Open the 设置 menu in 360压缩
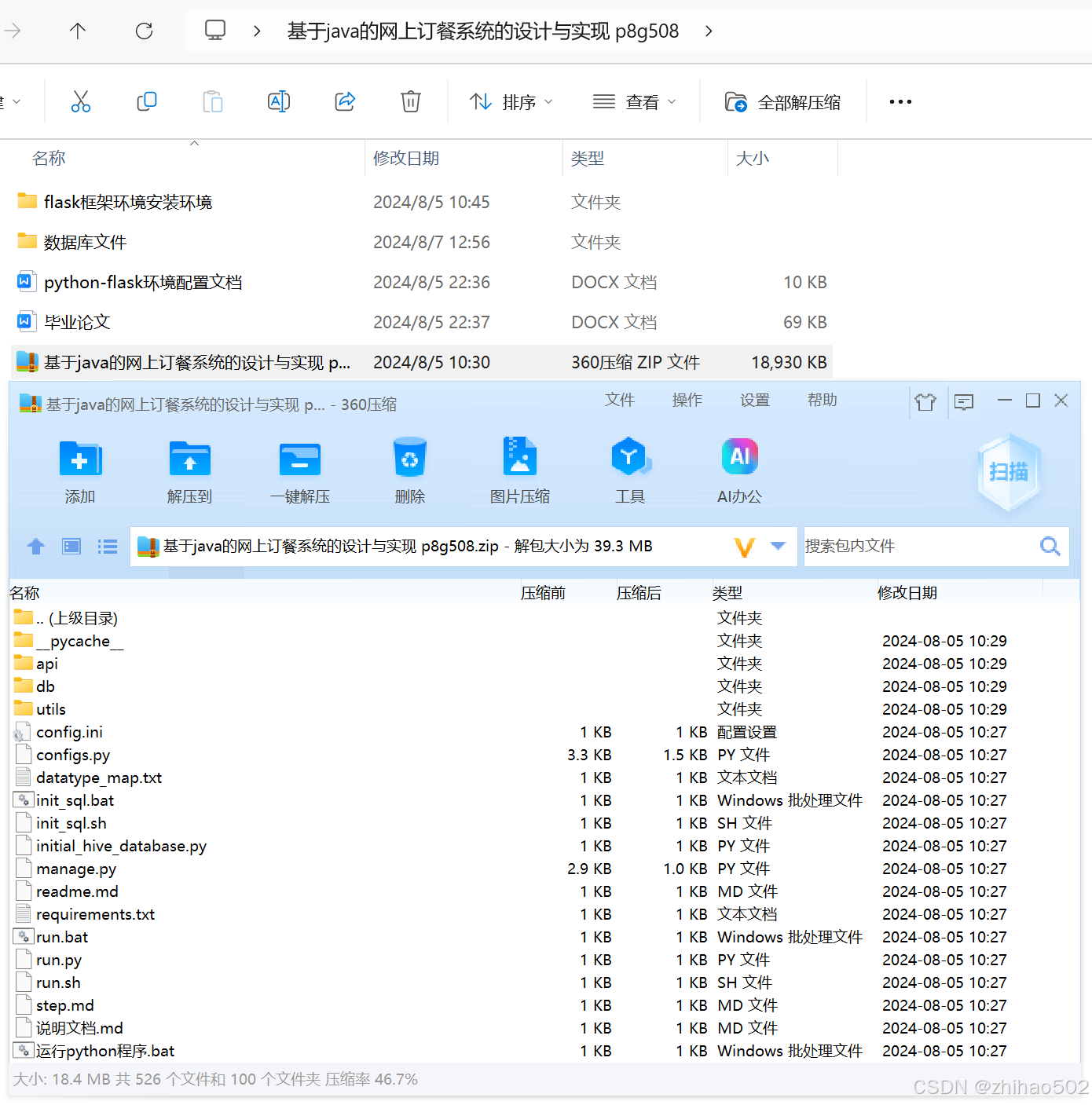The height and width of the screenshot is (1105, 1092). pyautogui.click(x=754, y=401)
